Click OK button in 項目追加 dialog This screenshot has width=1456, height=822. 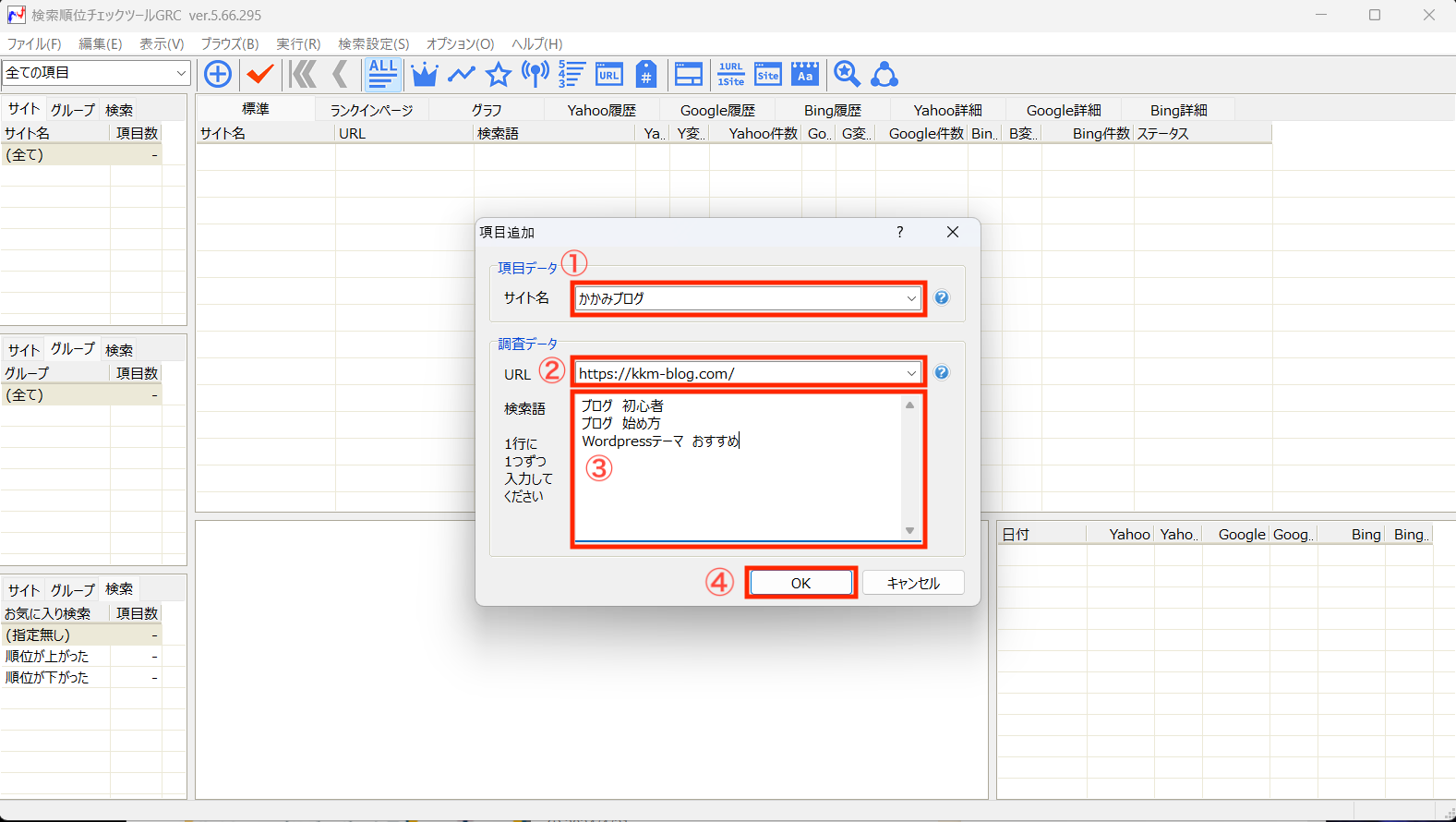pos(800,583)
